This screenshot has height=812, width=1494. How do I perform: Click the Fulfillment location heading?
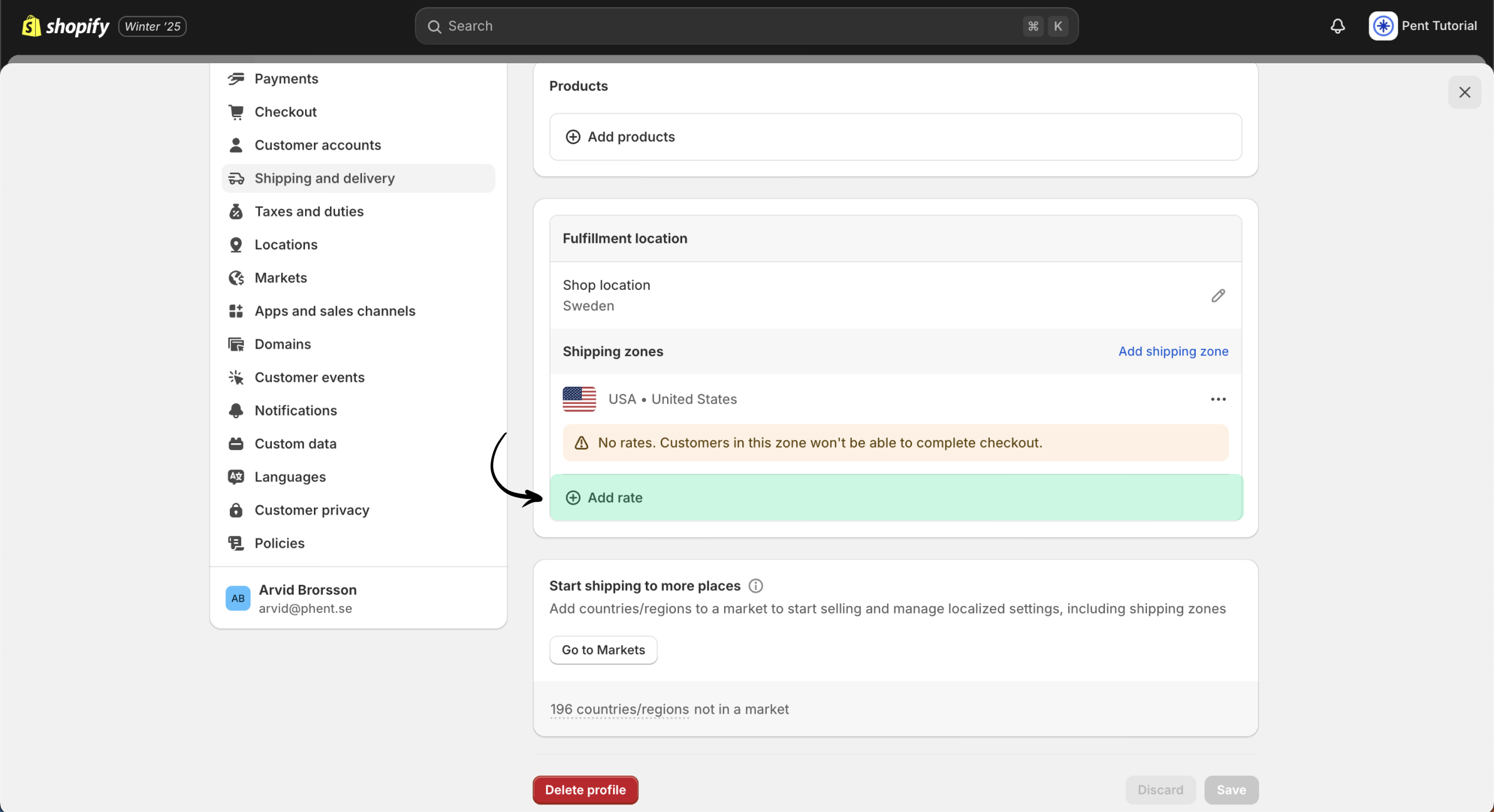[x=625, y=239]
